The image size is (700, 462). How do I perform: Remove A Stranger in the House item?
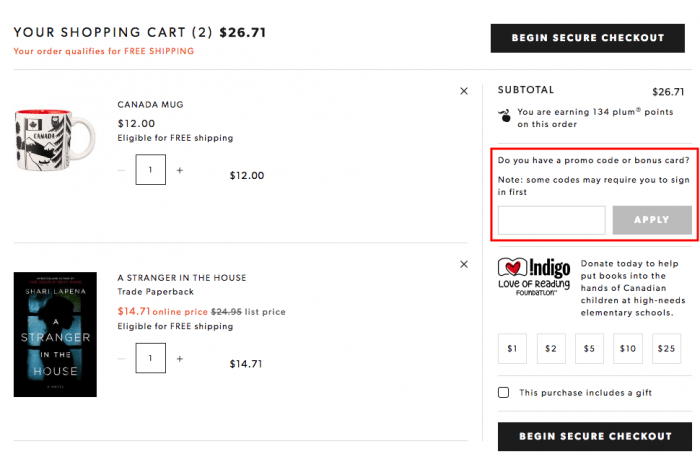click(464, 264)
